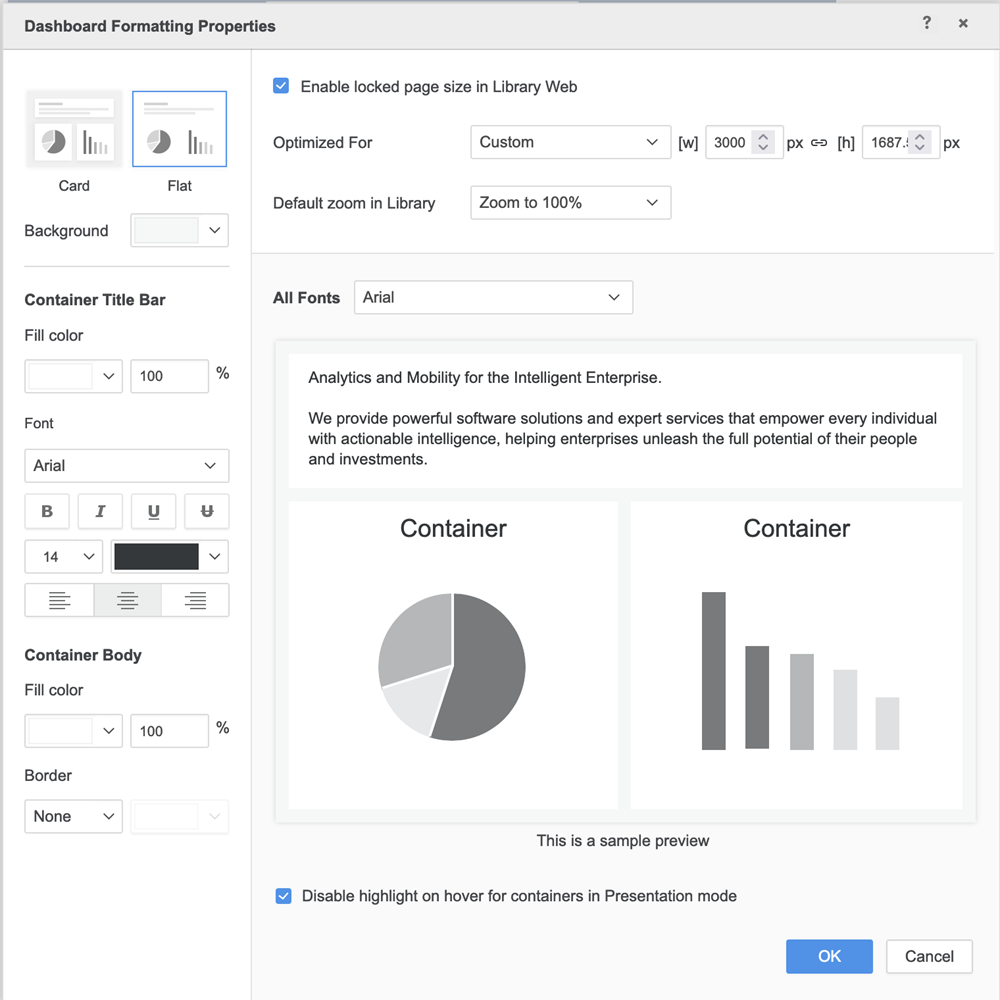This screenshot has height=1000, width=1000.
Task: Click the Cancel button
Action: pyautogui.click(x=929, y=956)
